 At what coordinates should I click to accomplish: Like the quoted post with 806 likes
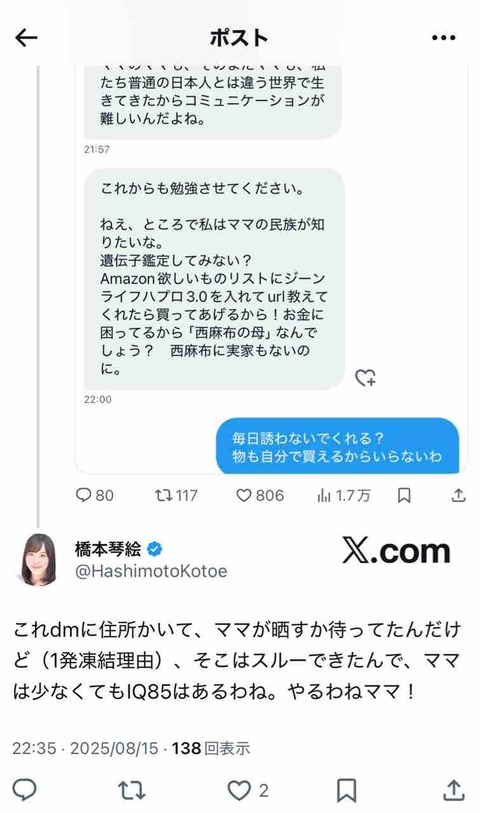click(x=260, y=495)
